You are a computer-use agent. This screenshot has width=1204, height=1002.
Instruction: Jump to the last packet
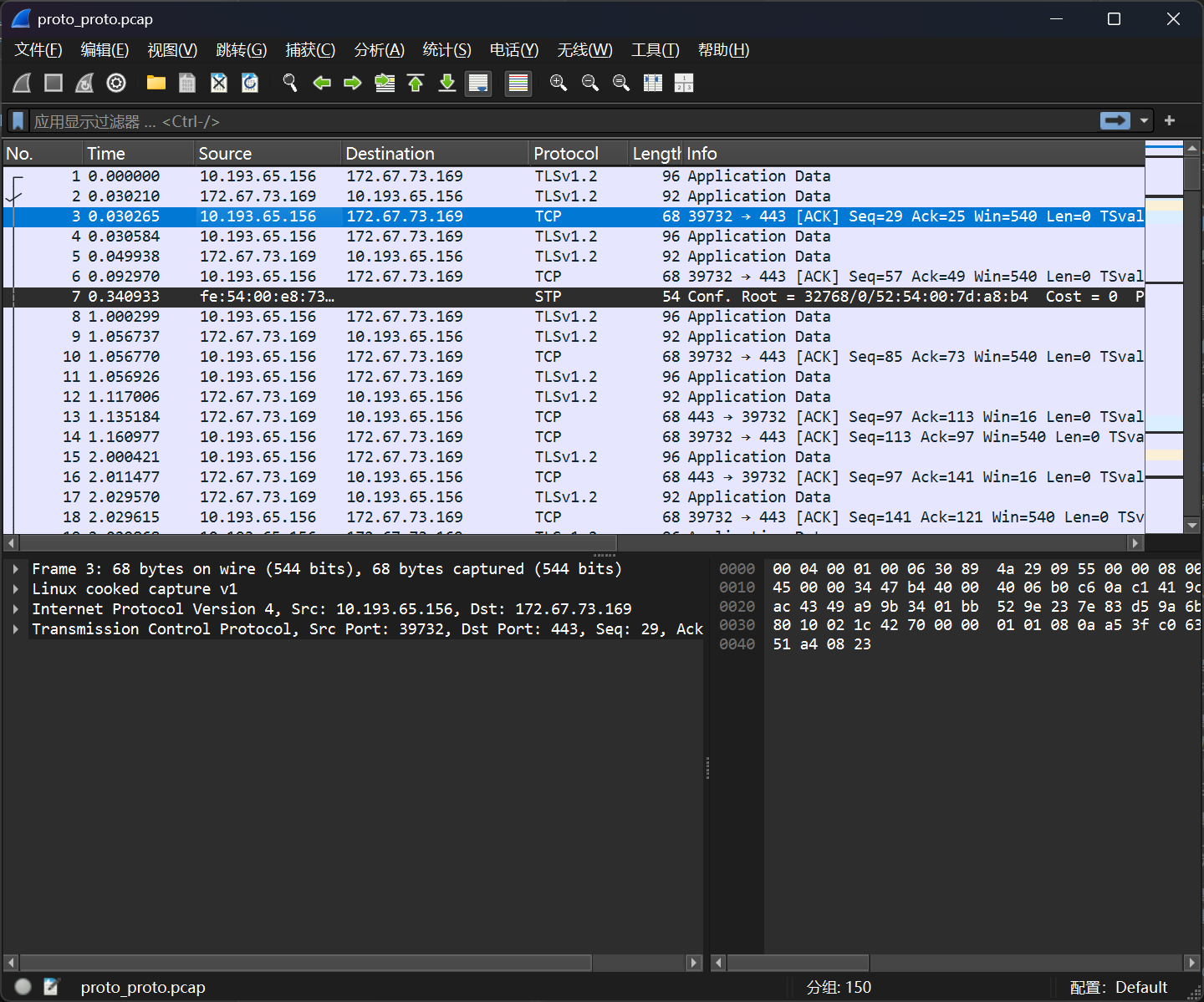point(447,83)
